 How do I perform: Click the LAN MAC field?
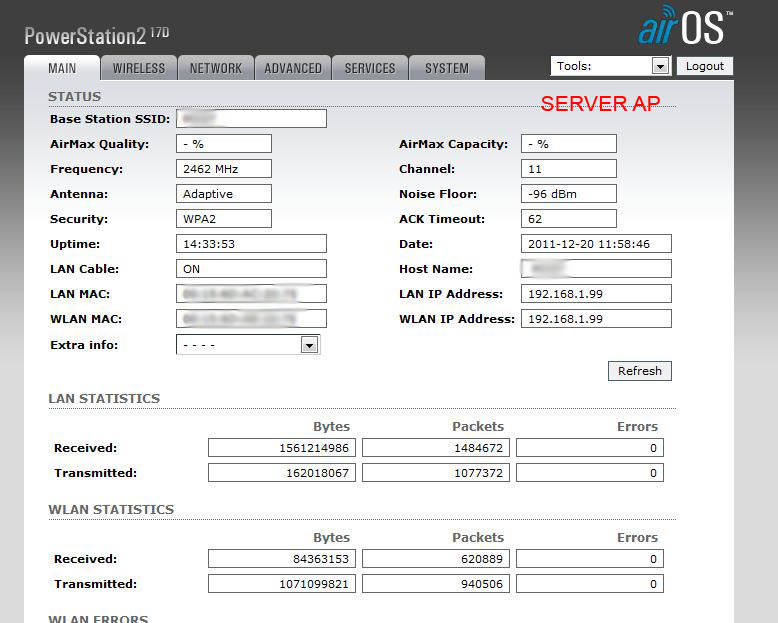click(251, 294)
